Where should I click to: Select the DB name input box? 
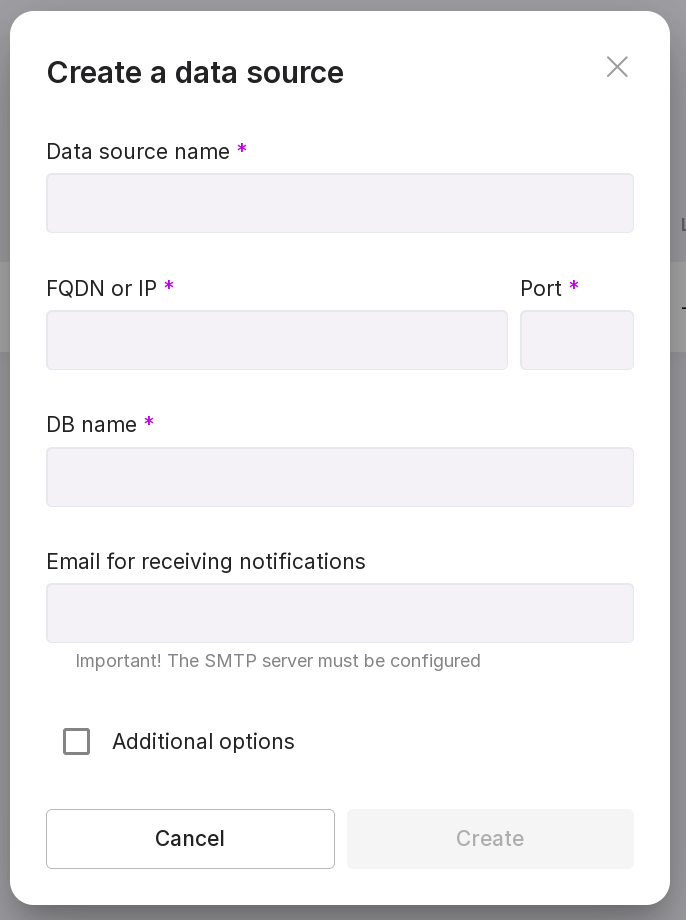click(340, 477)
